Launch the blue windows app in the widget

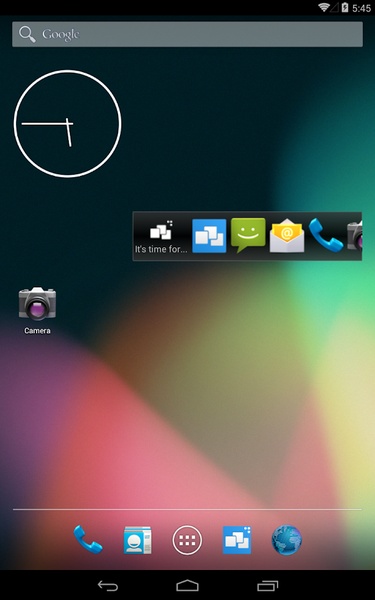click(209, 236)
